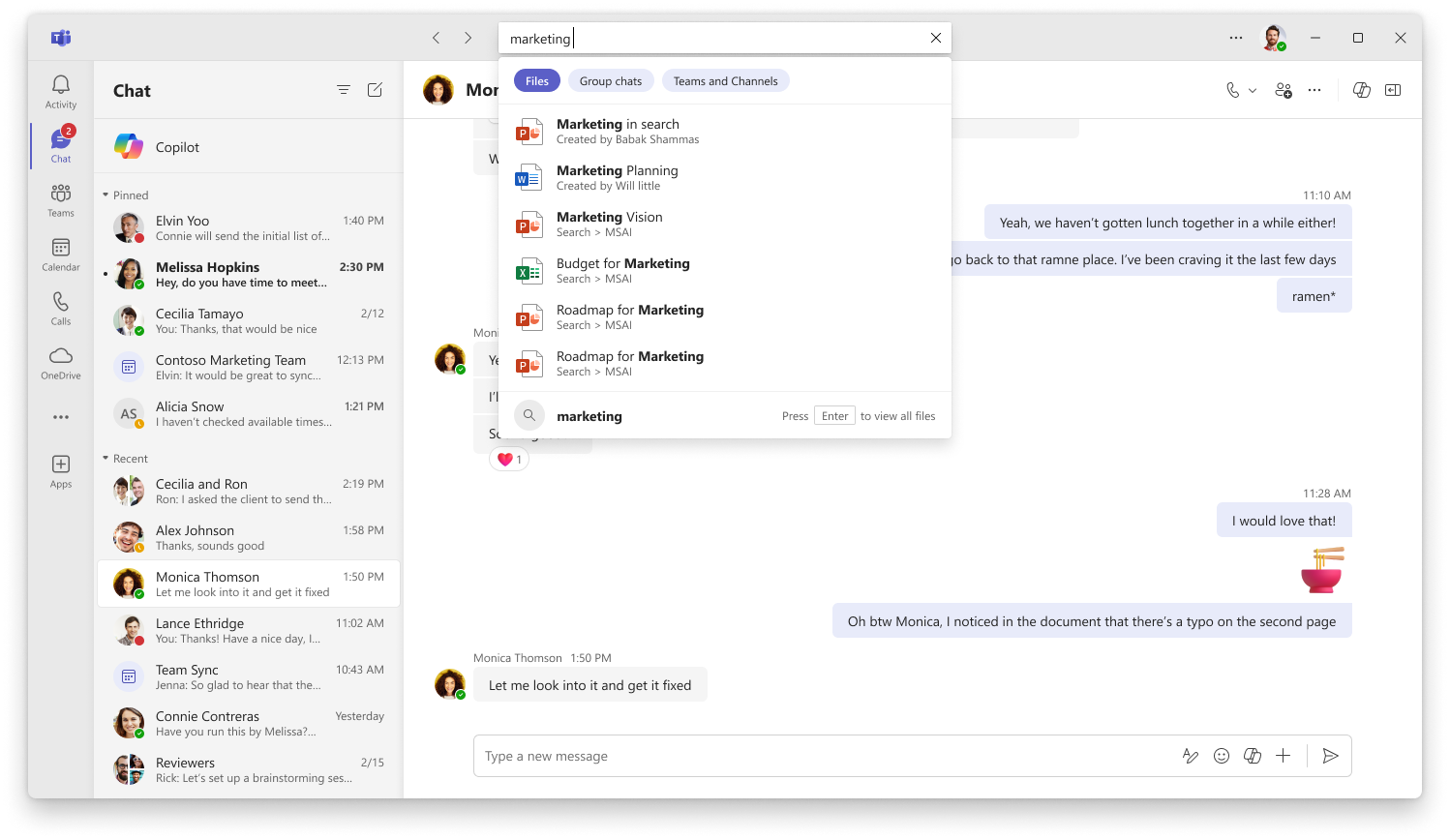
Task: Open the Activity feed
Action: pos(60,90)
